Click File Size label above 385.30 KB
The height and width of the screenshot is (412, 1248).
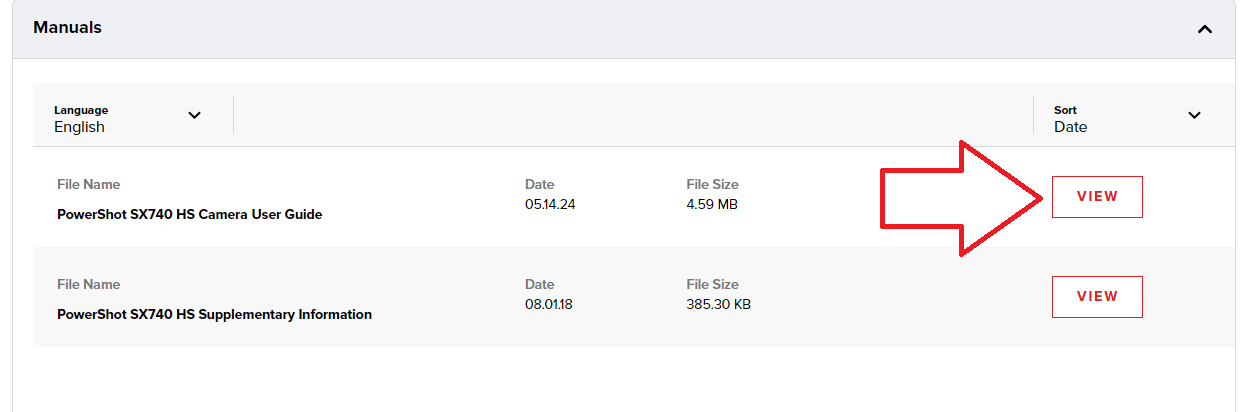point(712,284)
